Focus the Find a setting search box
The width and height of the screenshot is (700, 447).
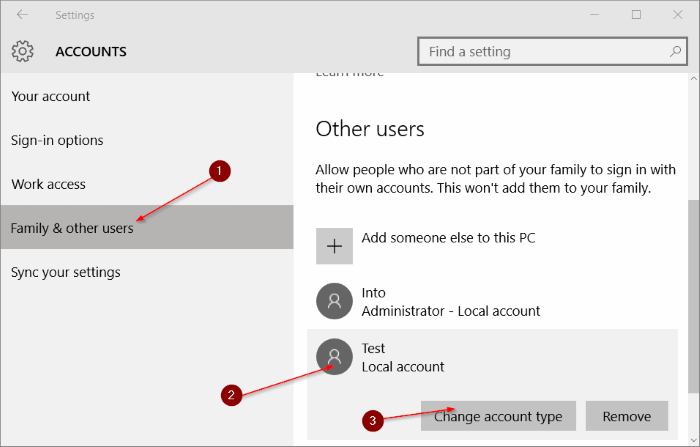click(552, 51)
